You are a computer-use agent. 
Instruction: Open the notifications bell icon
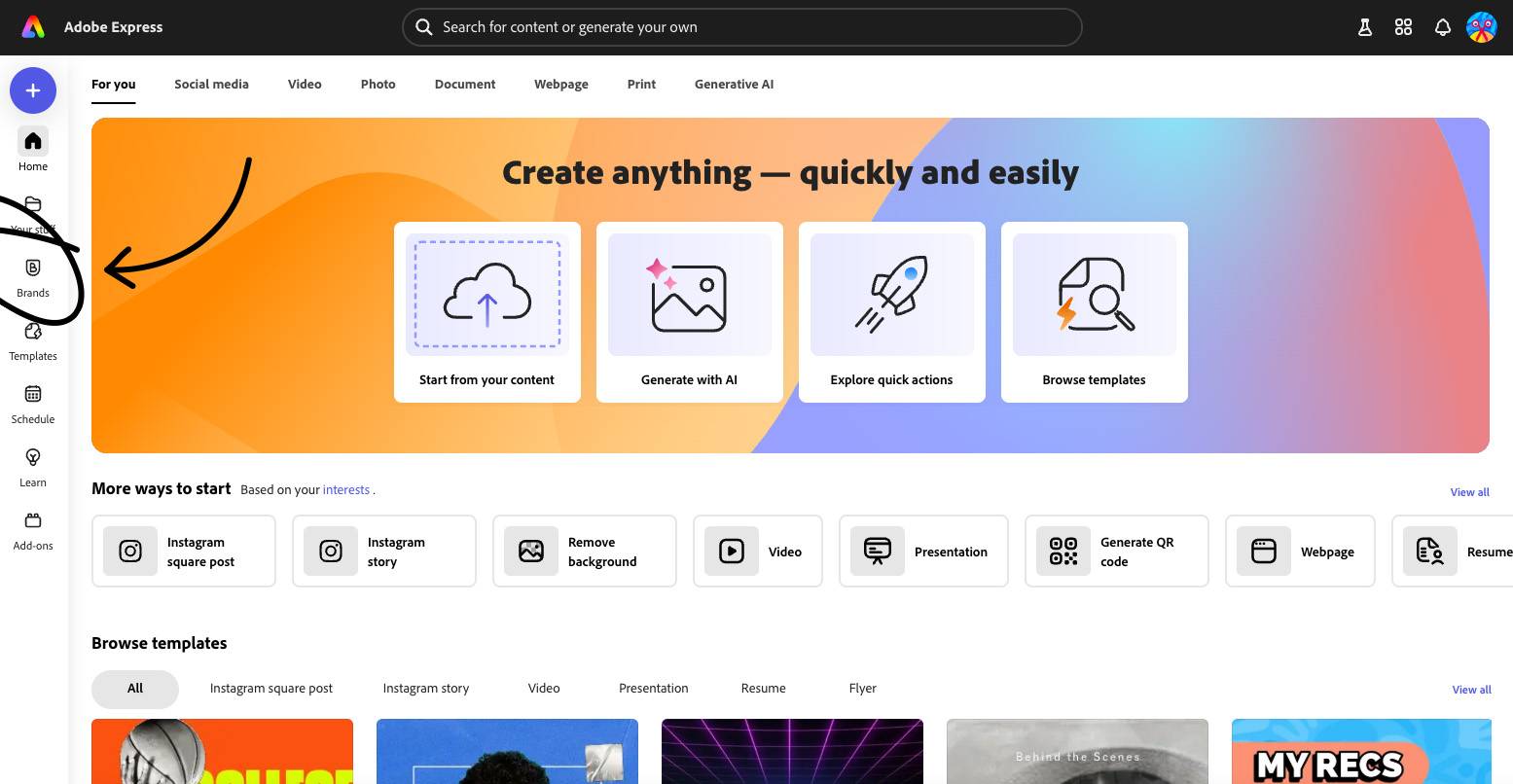(x=1443, y=27)
